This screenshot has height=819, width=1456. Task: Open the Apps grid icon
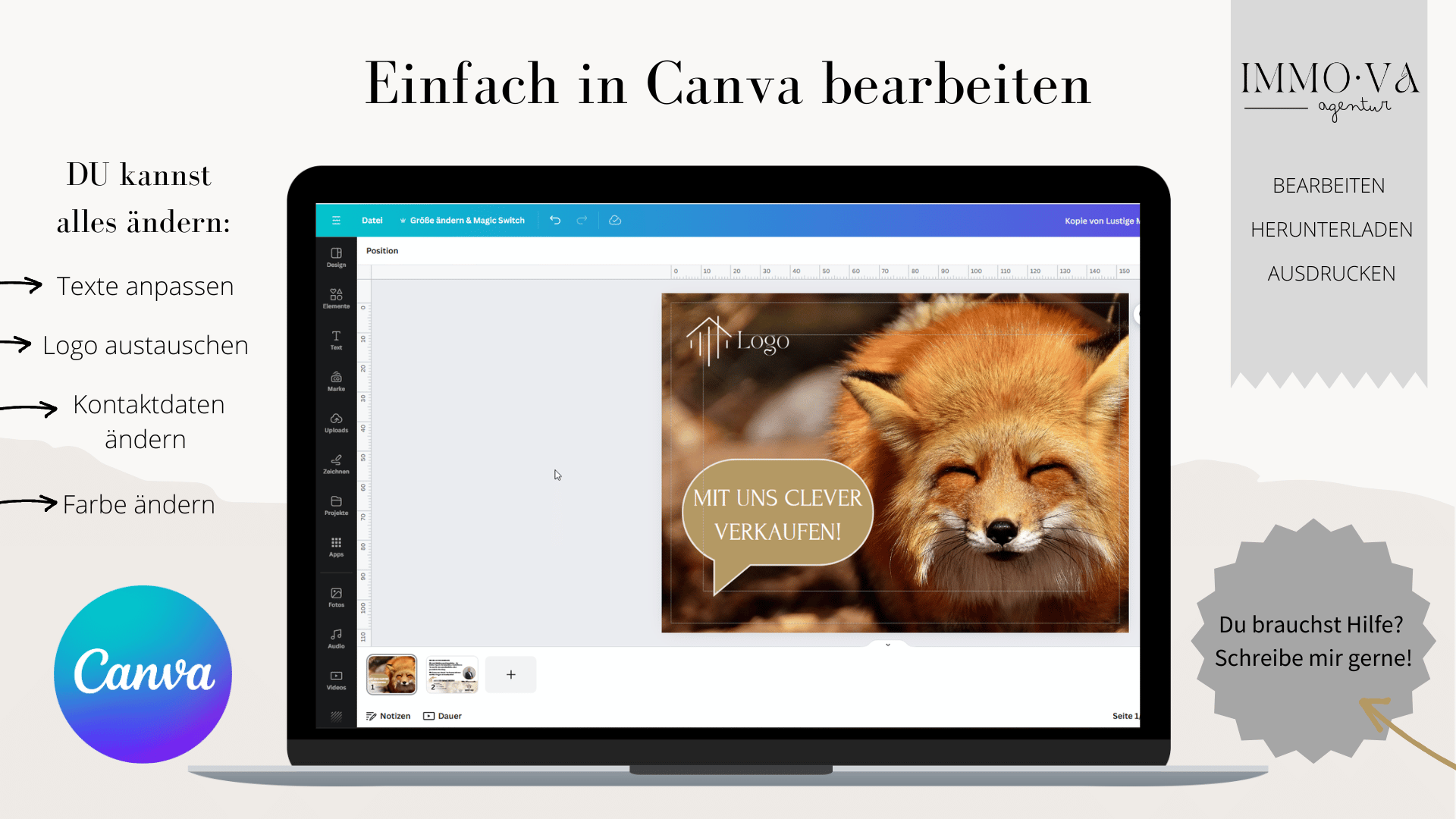point(336,547)
